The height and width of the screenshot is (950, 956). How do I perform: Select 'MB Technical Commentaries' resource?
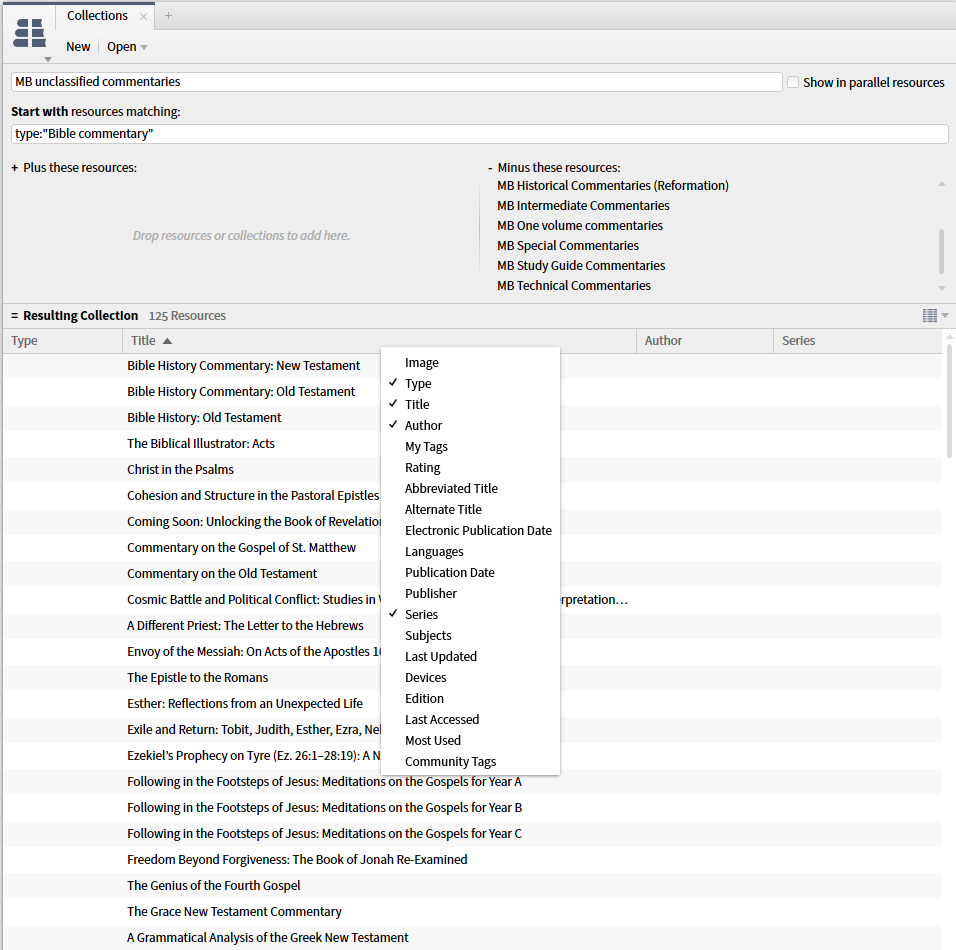[x=573, y=285]
